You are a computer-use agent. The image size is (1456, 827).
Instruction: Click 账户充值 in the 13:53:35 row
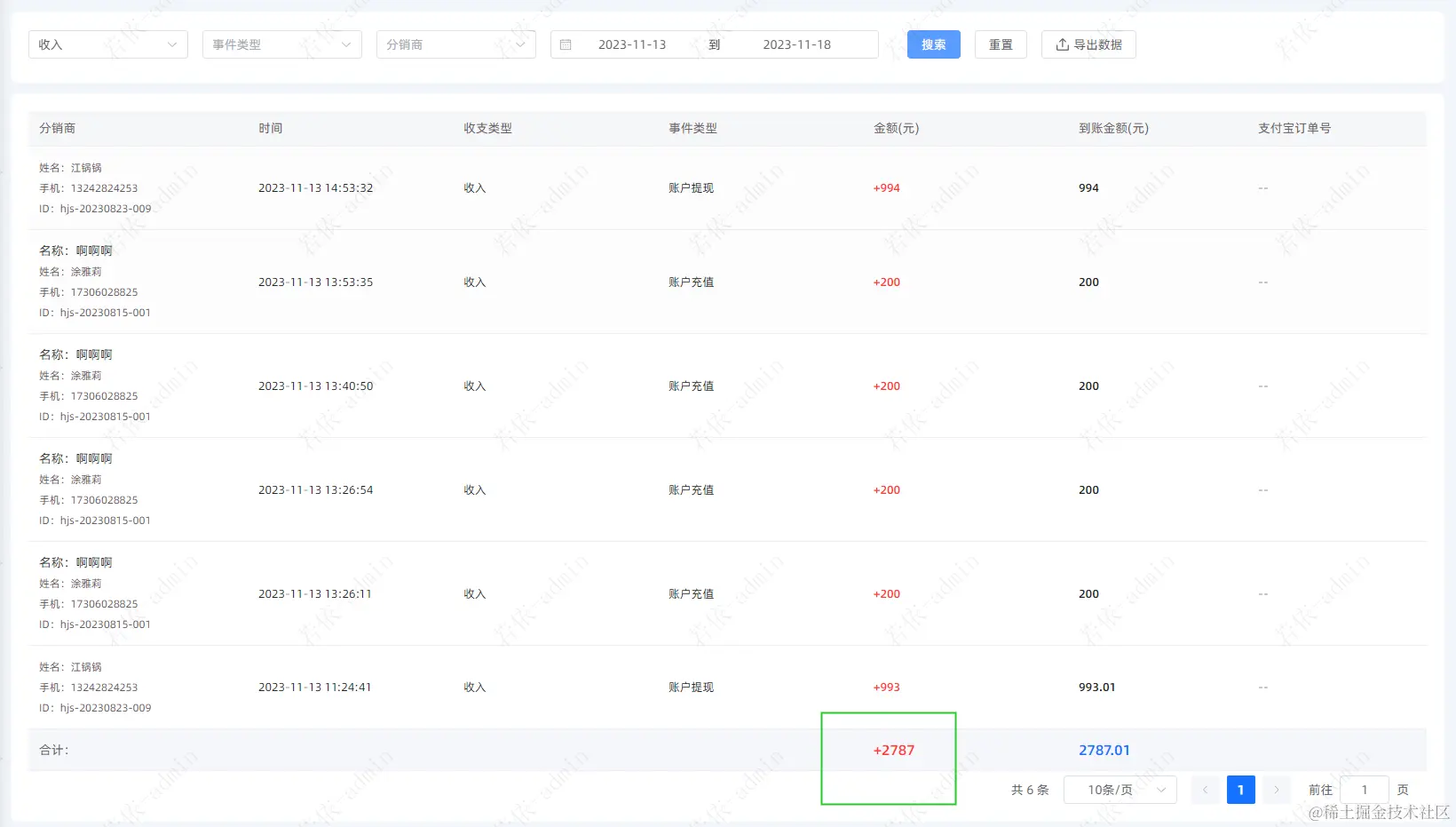pos(692,282)
